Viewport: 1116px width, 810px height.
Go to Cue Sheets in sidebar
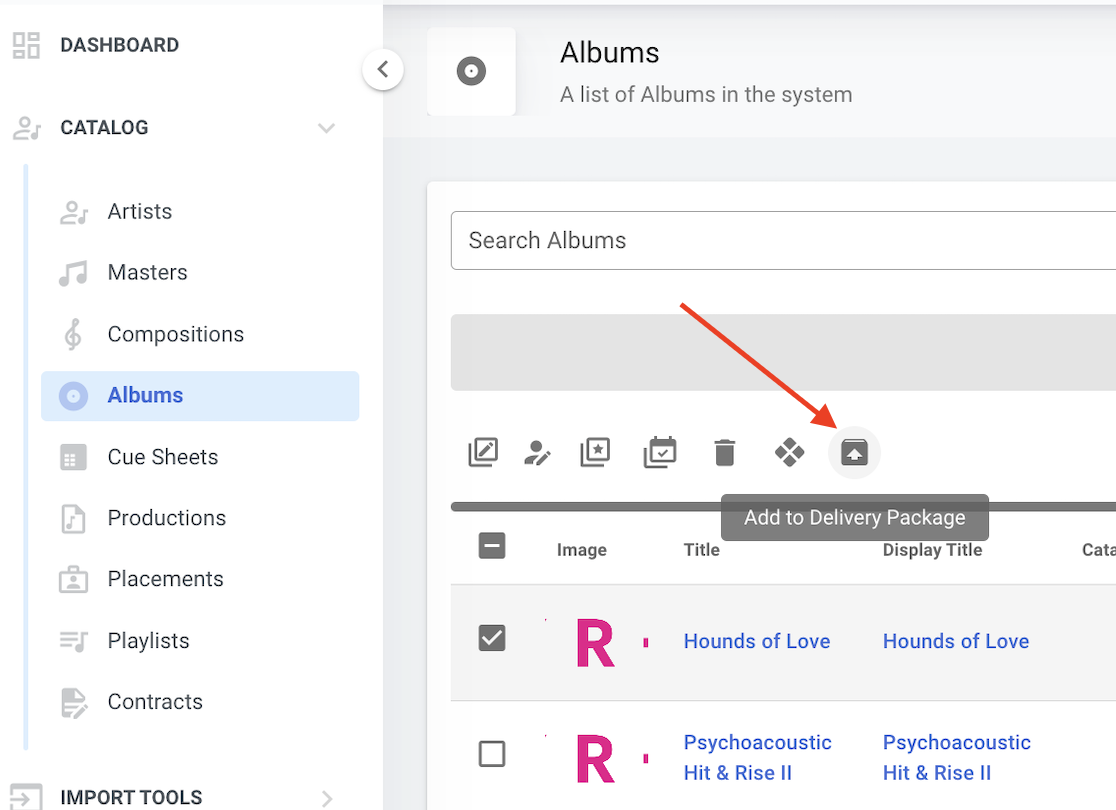(x=162, y=457)
